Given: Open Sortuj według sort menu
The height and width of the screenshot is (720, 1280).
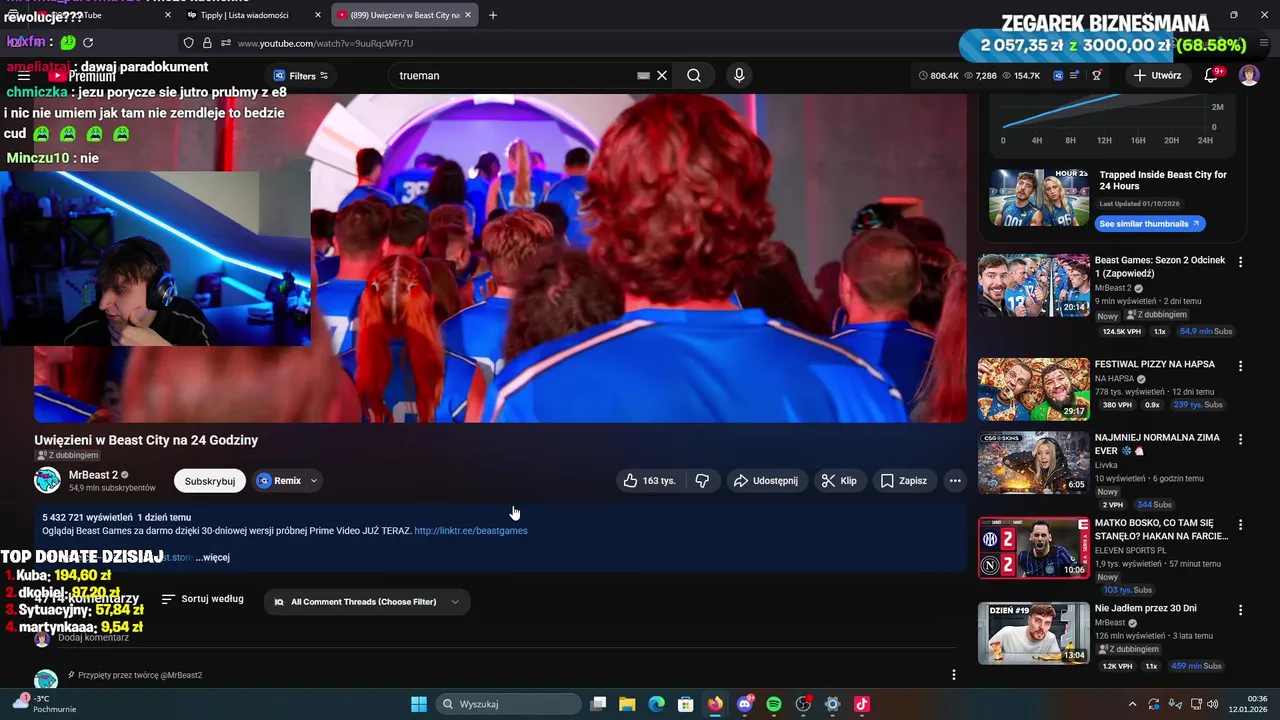Looking at the screenshot, I should pos(203,599).
